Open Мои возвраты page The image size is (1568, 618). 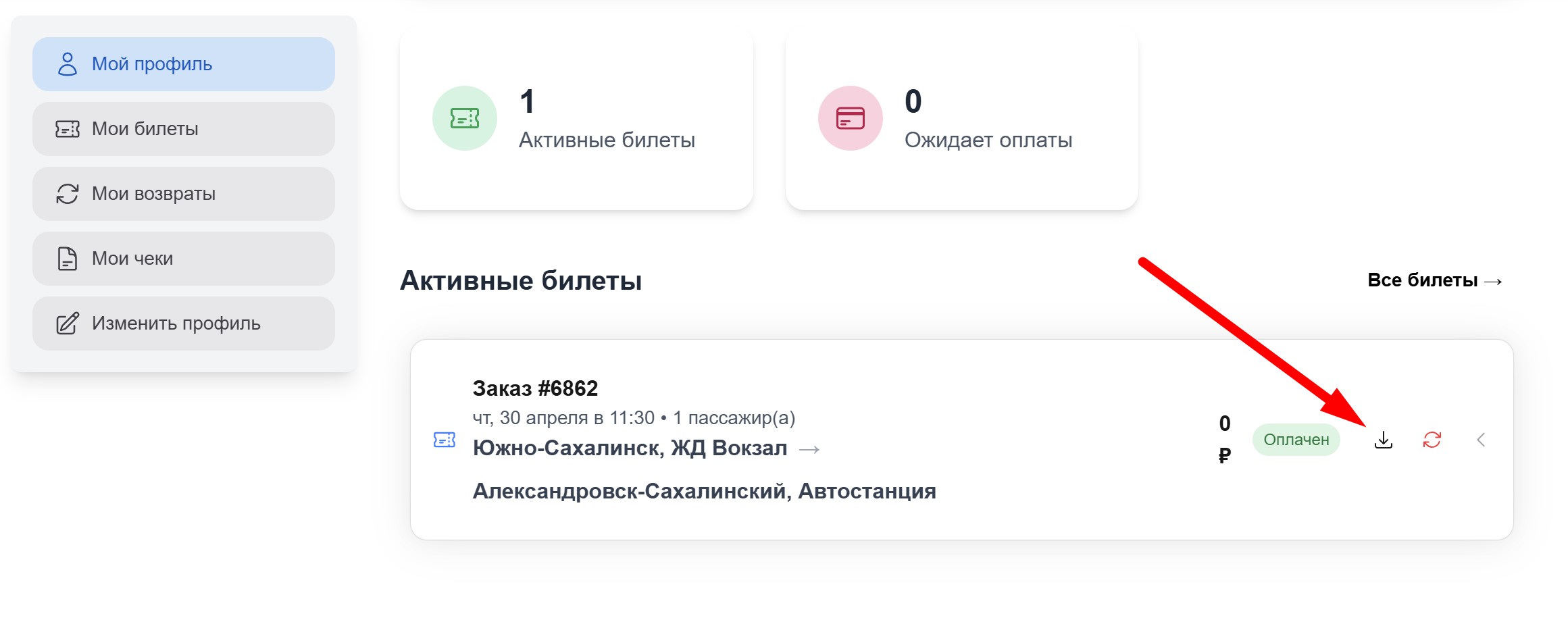point(153,193)
